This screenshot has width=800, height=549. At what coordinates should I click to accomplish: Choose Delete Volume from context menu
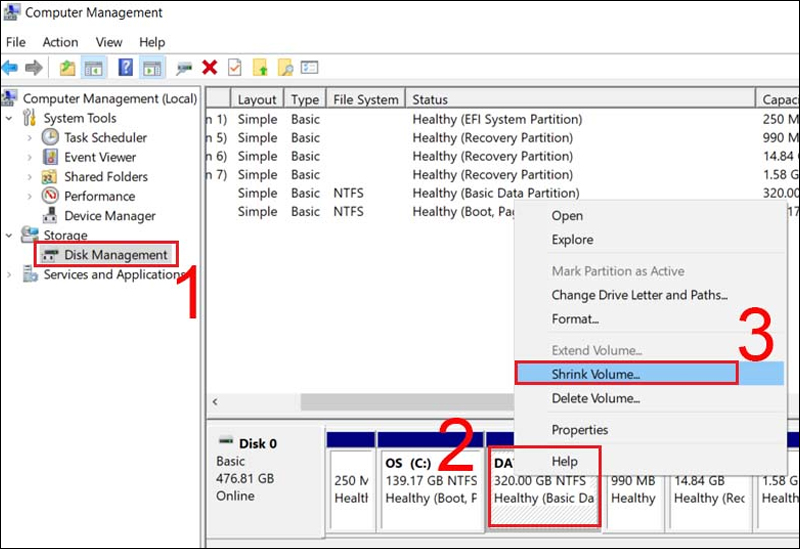[596, 398]
